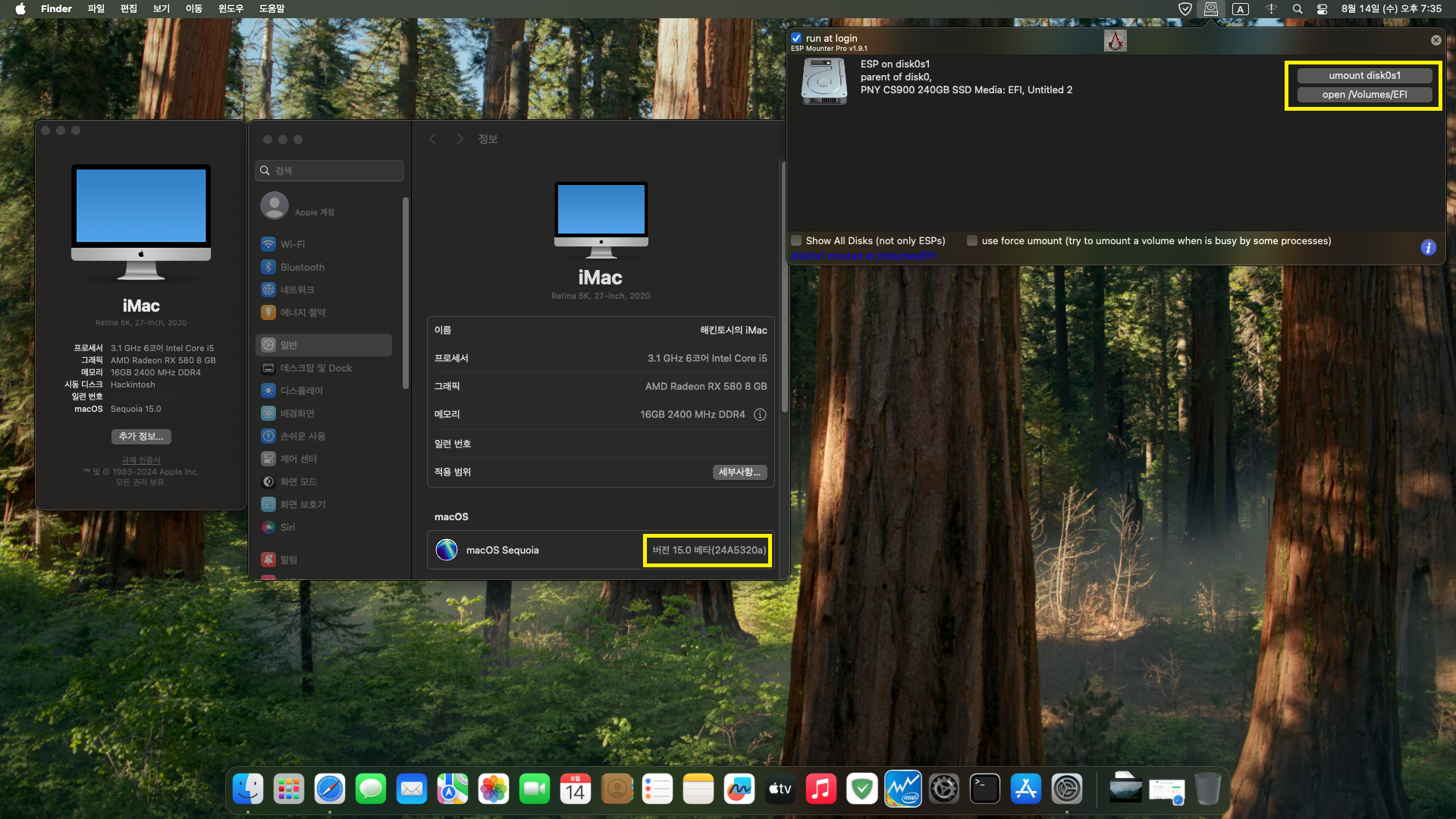Open App Store from the Dock
The width and height of the screenshot is (1456, 819).
[1026, 789]
